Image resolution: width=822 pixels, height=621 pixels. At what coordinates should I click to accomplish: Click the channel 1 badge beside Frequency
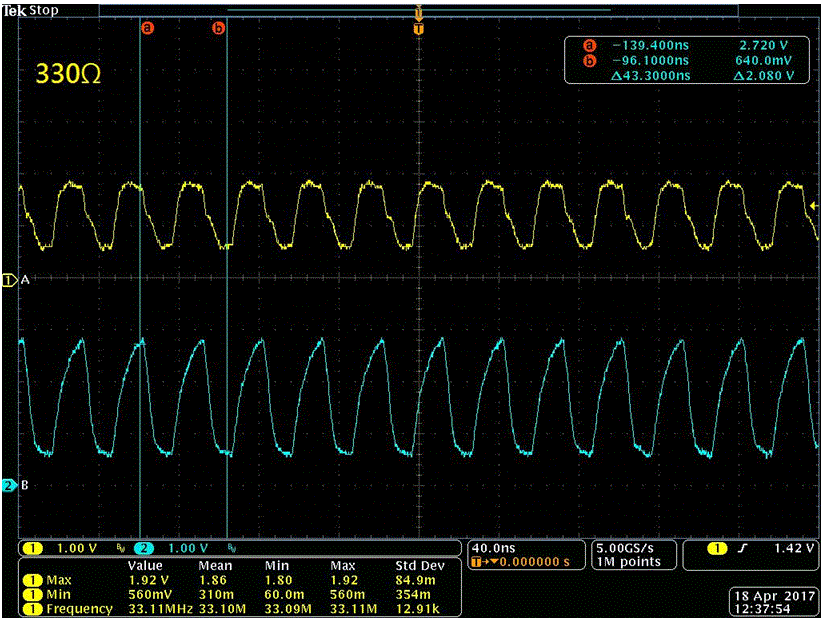(x=33, y=609)
